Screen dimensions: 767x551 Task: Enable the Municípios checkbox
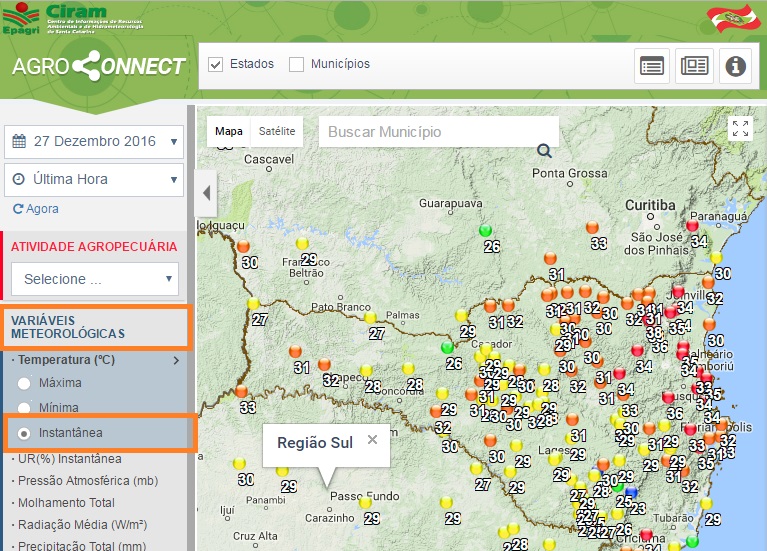pyautogui.click(x=296, y=64)
